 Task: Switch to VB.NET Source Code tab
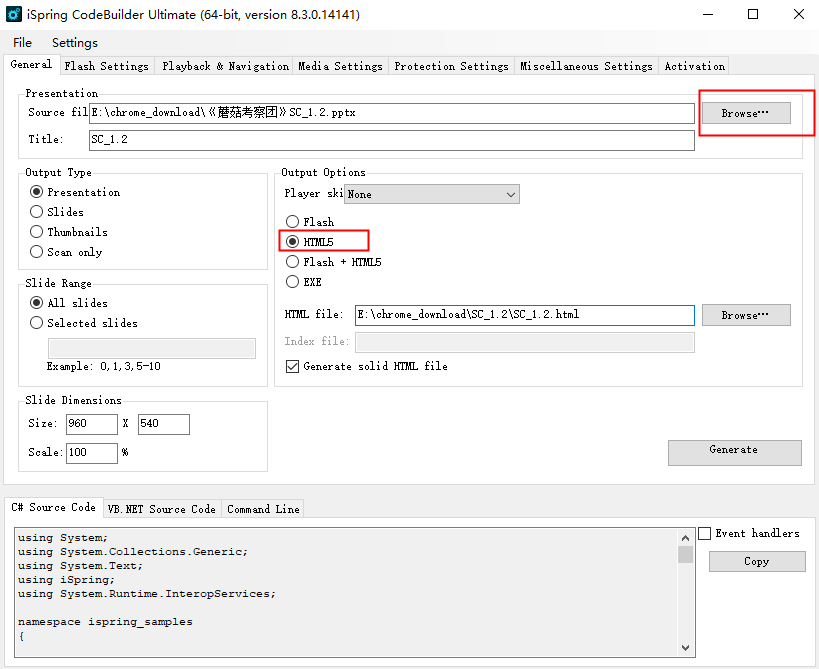pos(162,509)
